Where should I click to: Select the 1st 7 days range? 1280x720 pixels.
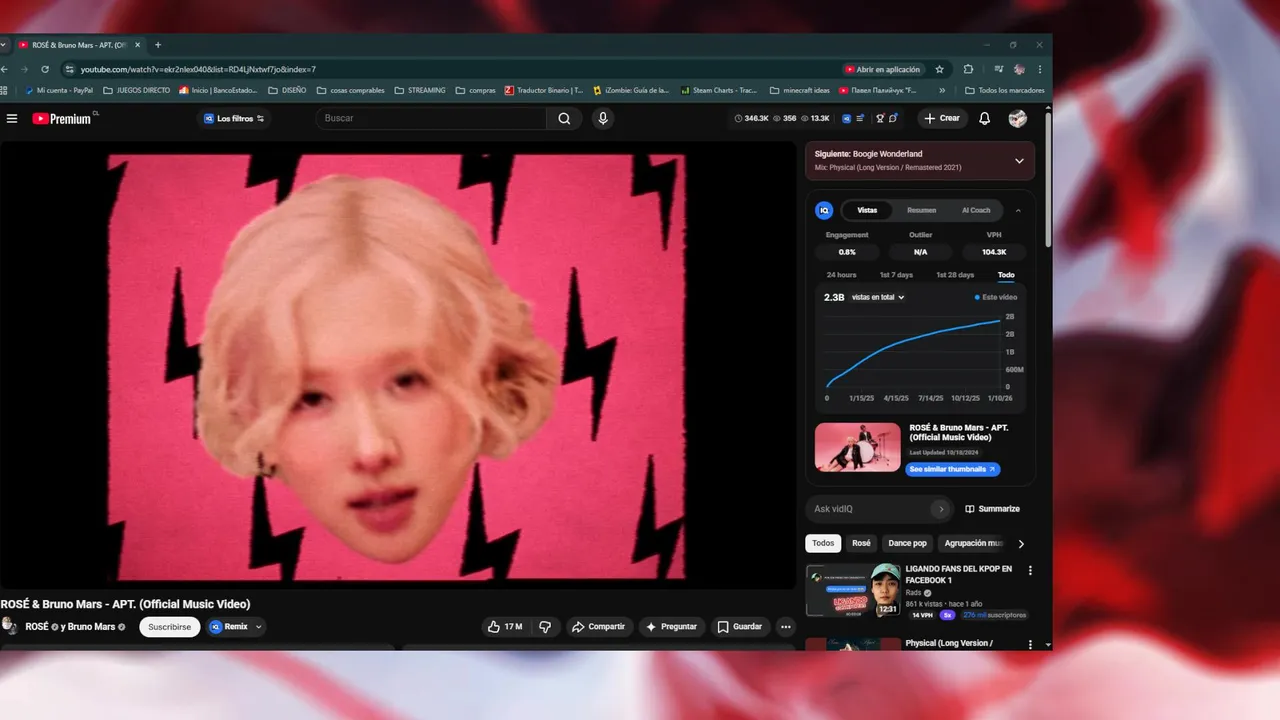click(896, 275)
